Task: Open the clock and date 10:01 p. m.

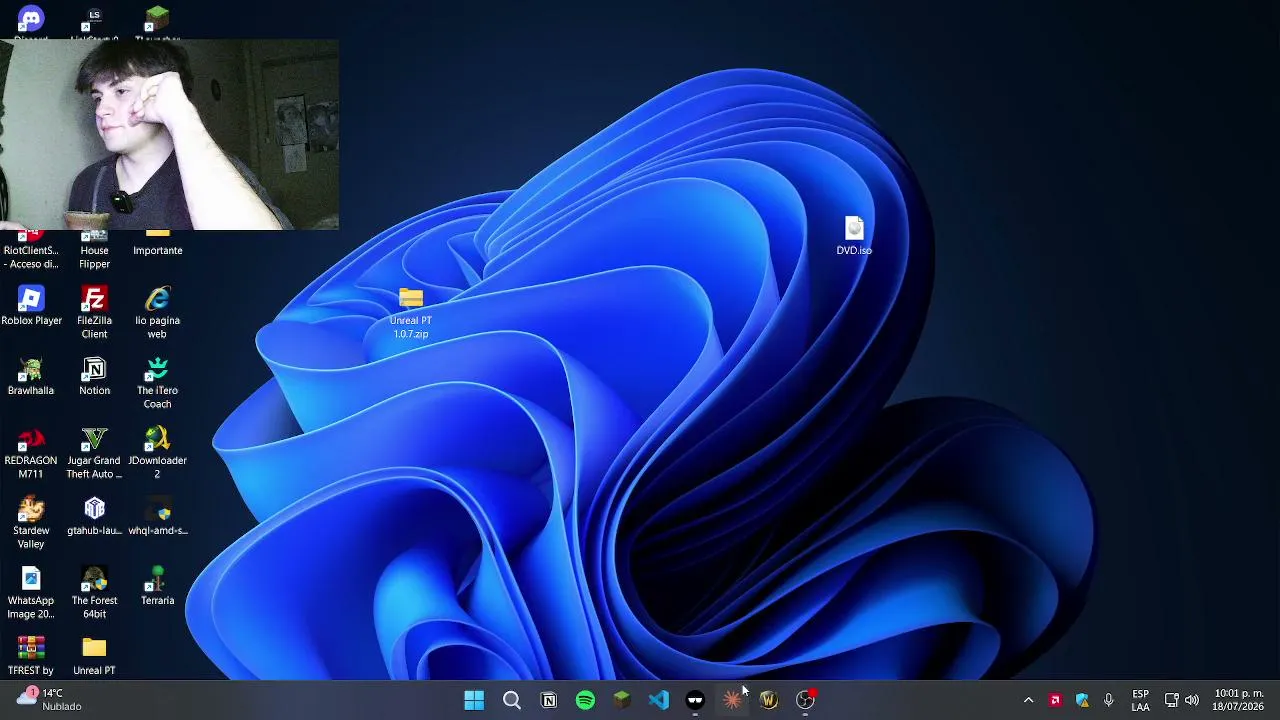Action: [1238, 700]
